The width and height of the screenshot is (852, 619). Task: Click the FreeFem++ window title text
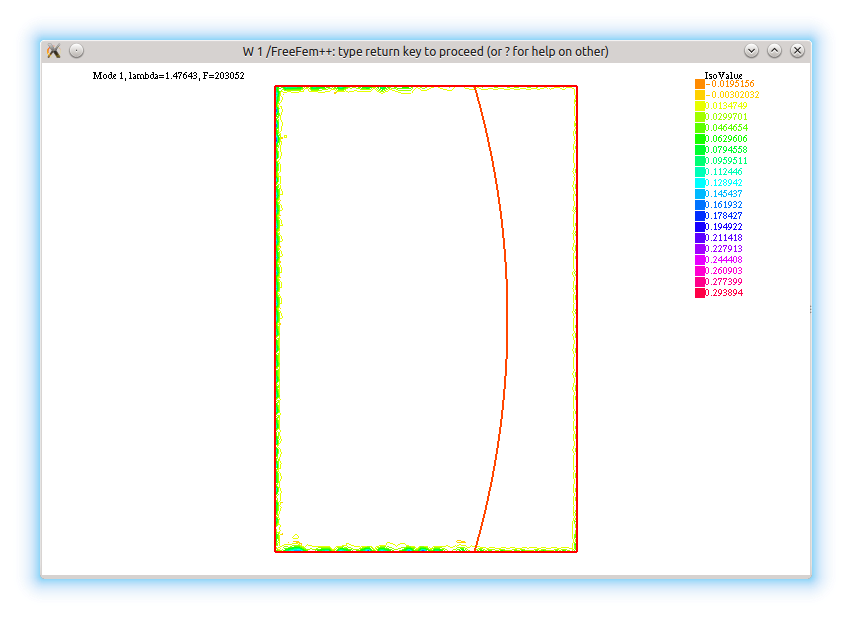[x=425, y=52]
